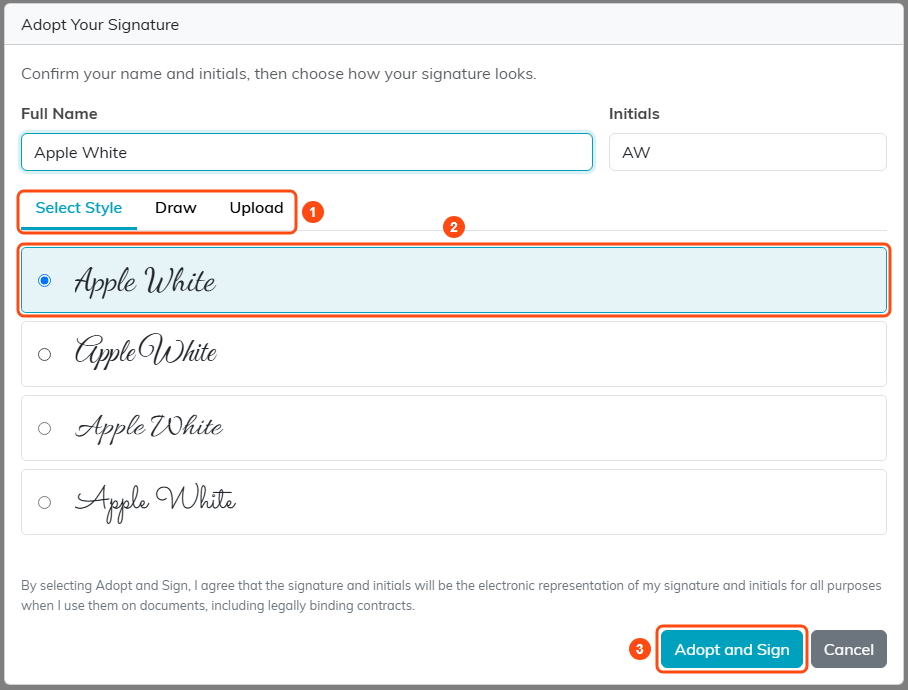Click the Full Name input field
The width and height of the screenshot is (908, 690).
pyautogui.click(x=307, y=152)
